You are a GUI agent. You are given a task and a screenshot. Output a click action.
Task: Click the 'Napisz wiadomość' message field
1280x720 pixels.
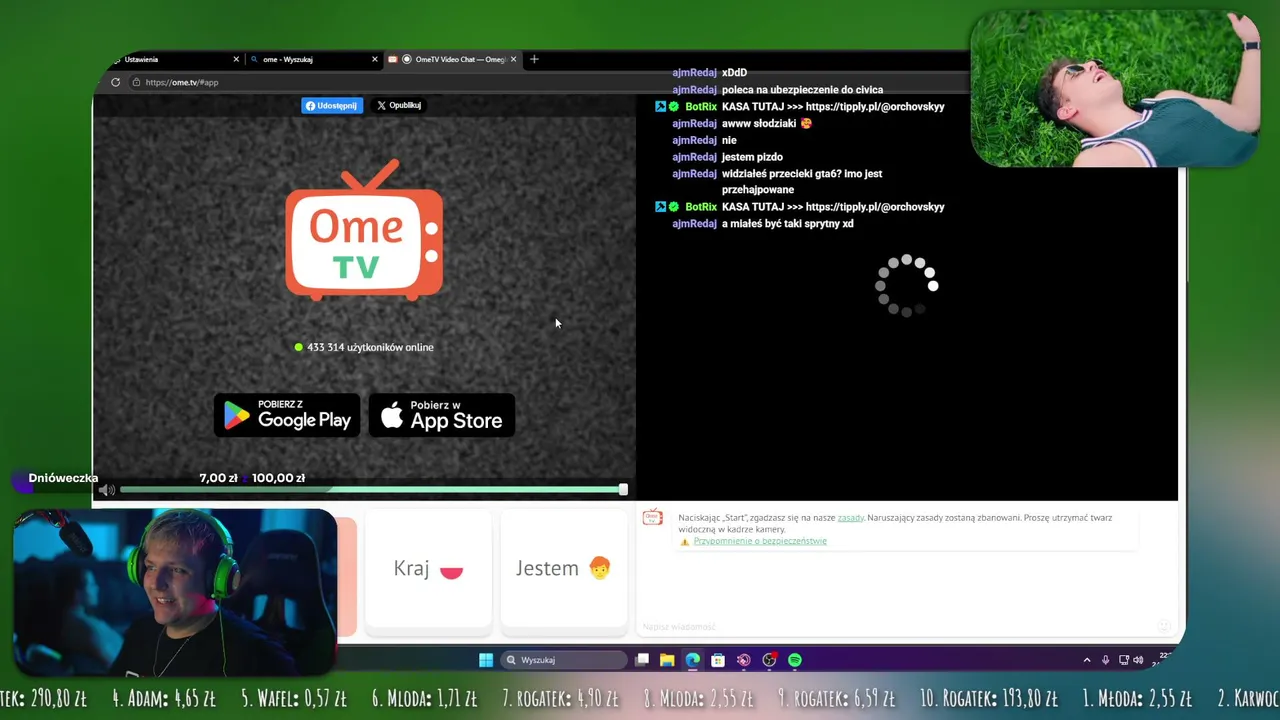pos(900,626)
